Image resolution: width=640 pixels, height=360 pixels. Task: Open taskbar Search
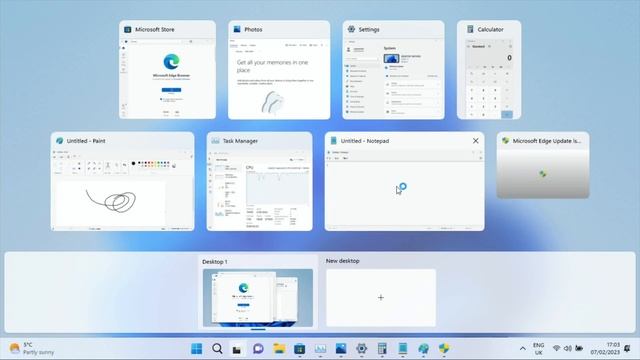pos(217,349)
